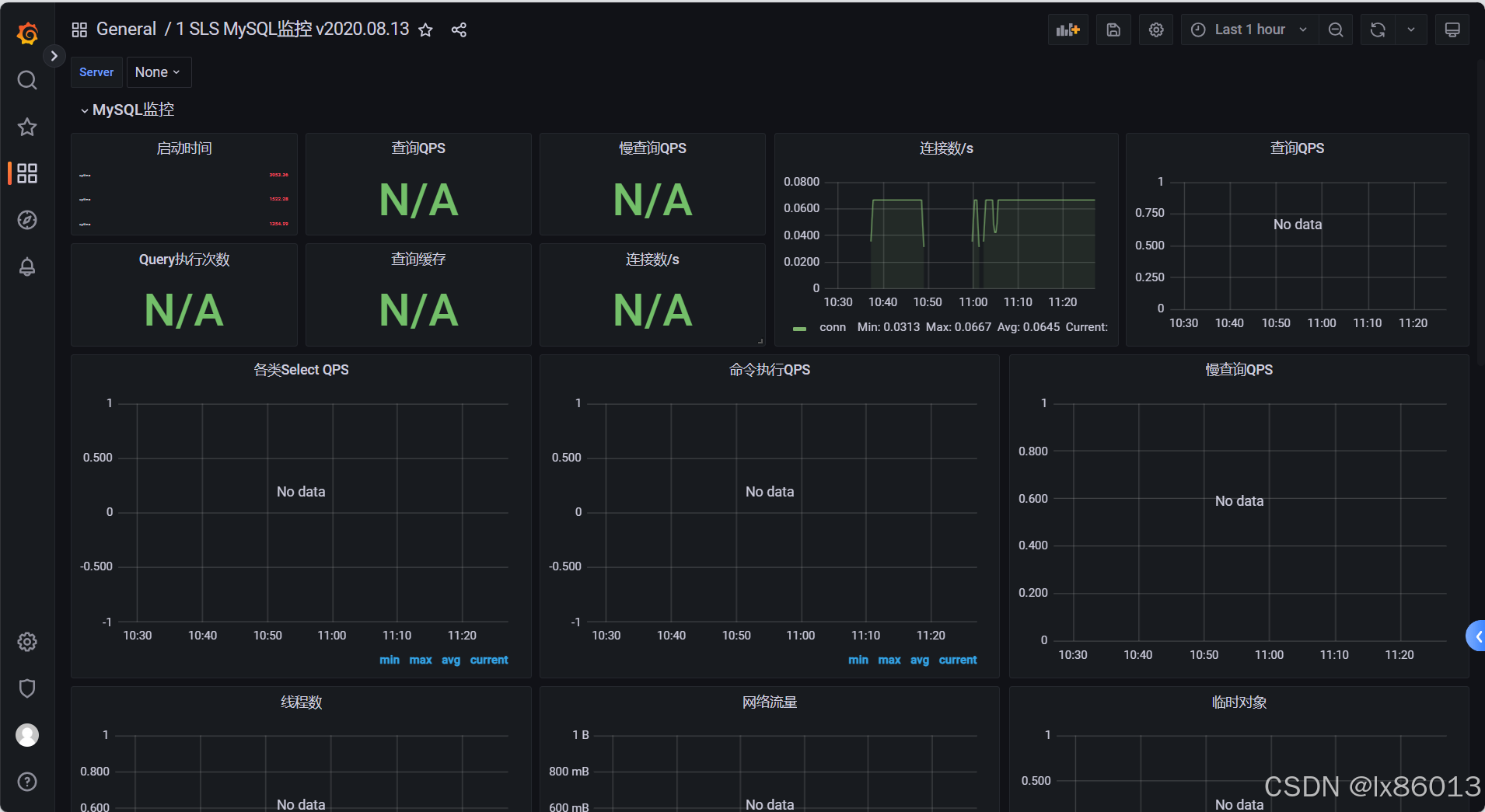
Task: Open the refresh interval dropdown
Action: (x=1411, y=30)
